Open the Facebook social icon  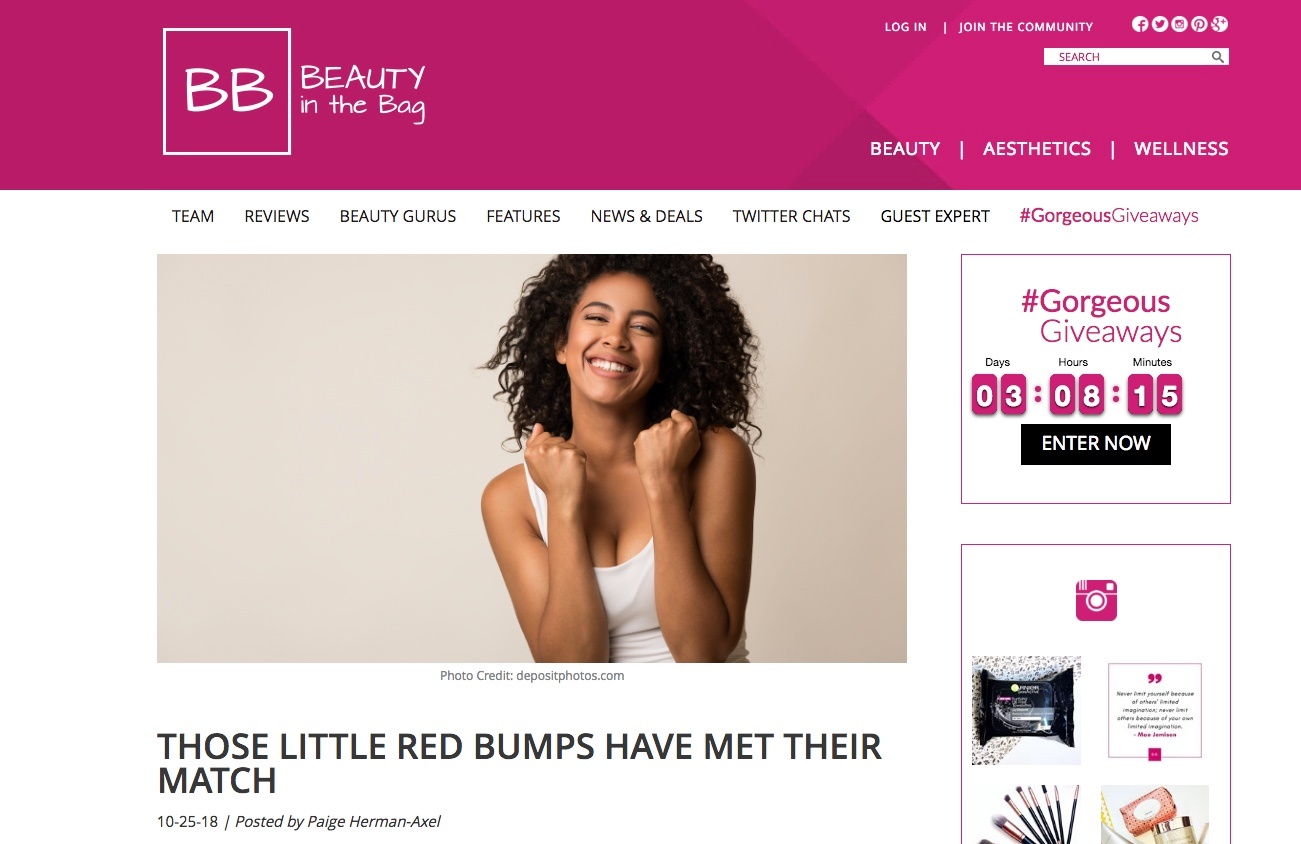[x=1140, y=25]
